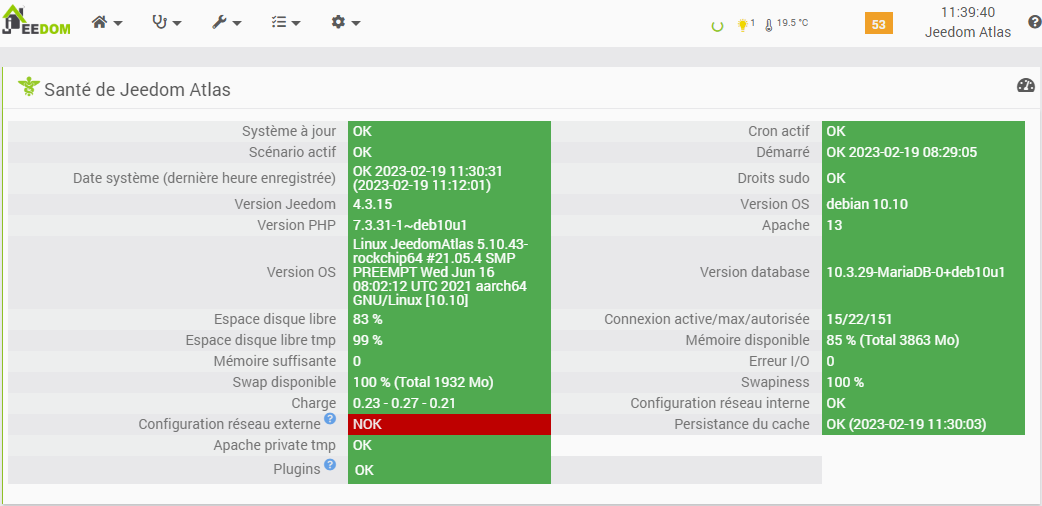Open the Home menu dropdown

tap(106, 22)
